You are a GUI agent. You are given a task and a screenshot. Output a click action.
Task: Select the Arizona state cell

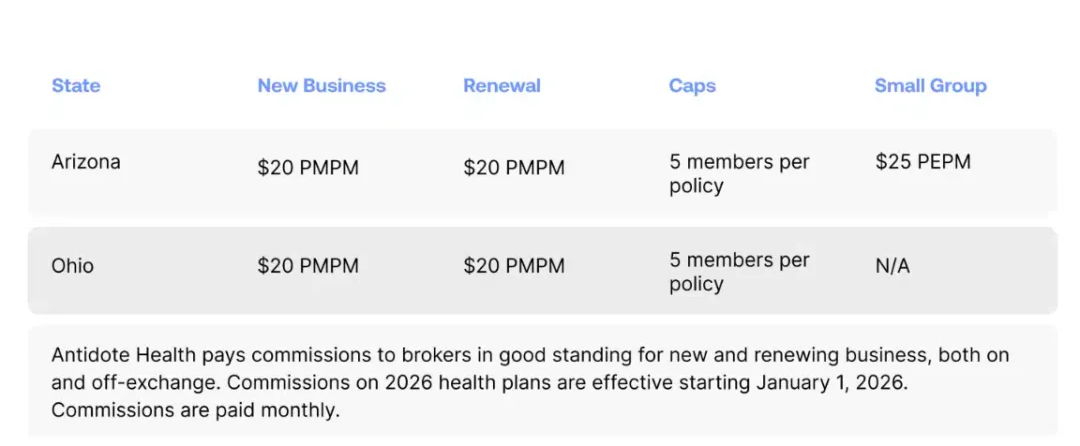click(86, 162)
